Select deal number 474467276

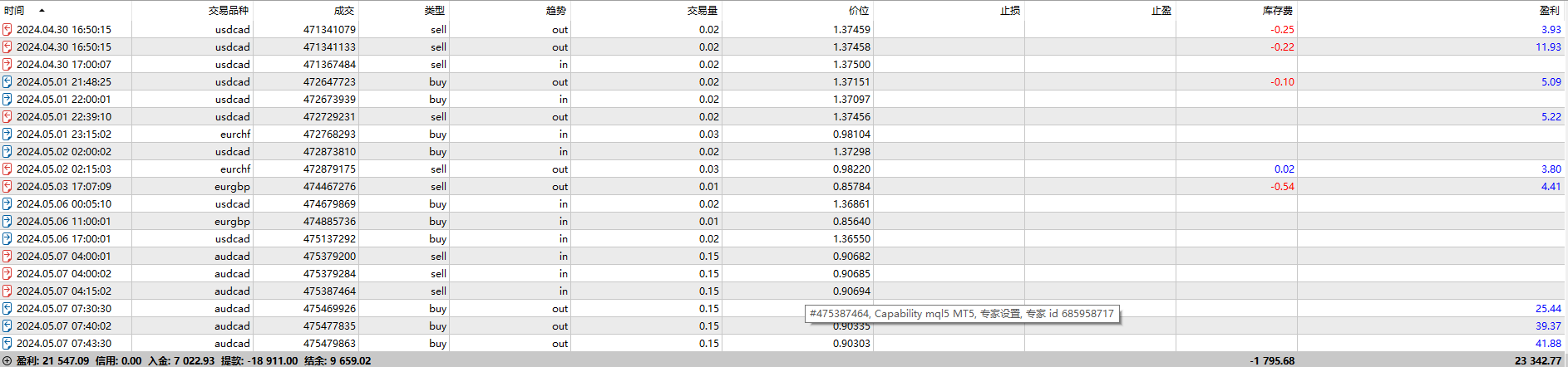(329, 186)
